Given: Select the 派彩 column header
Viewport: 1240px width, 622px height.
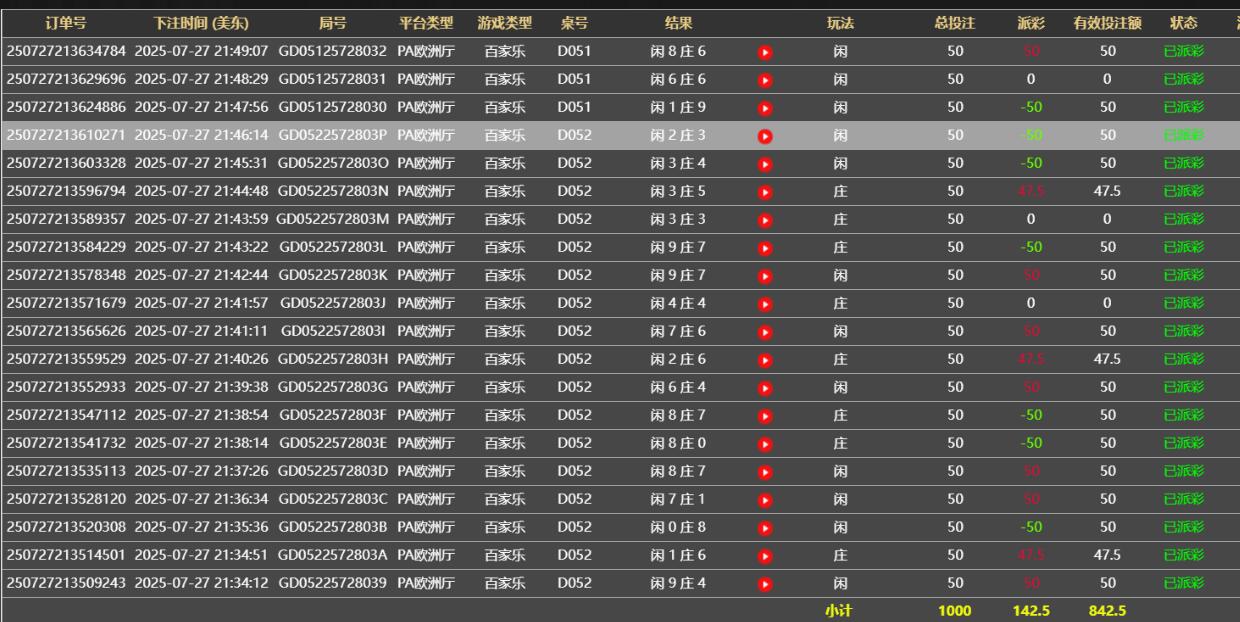Looking at the screenshot, I should (x=1031, y=23).
